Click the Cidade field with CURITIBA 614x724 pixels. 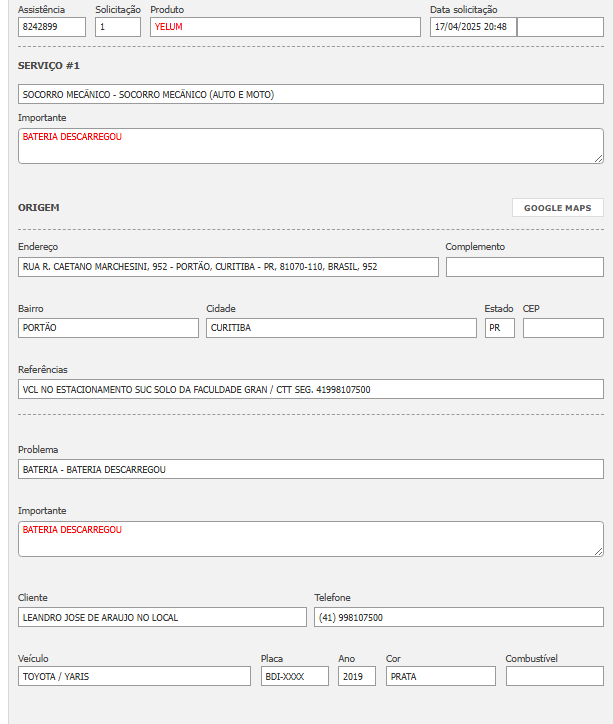[x=341, y=328]
